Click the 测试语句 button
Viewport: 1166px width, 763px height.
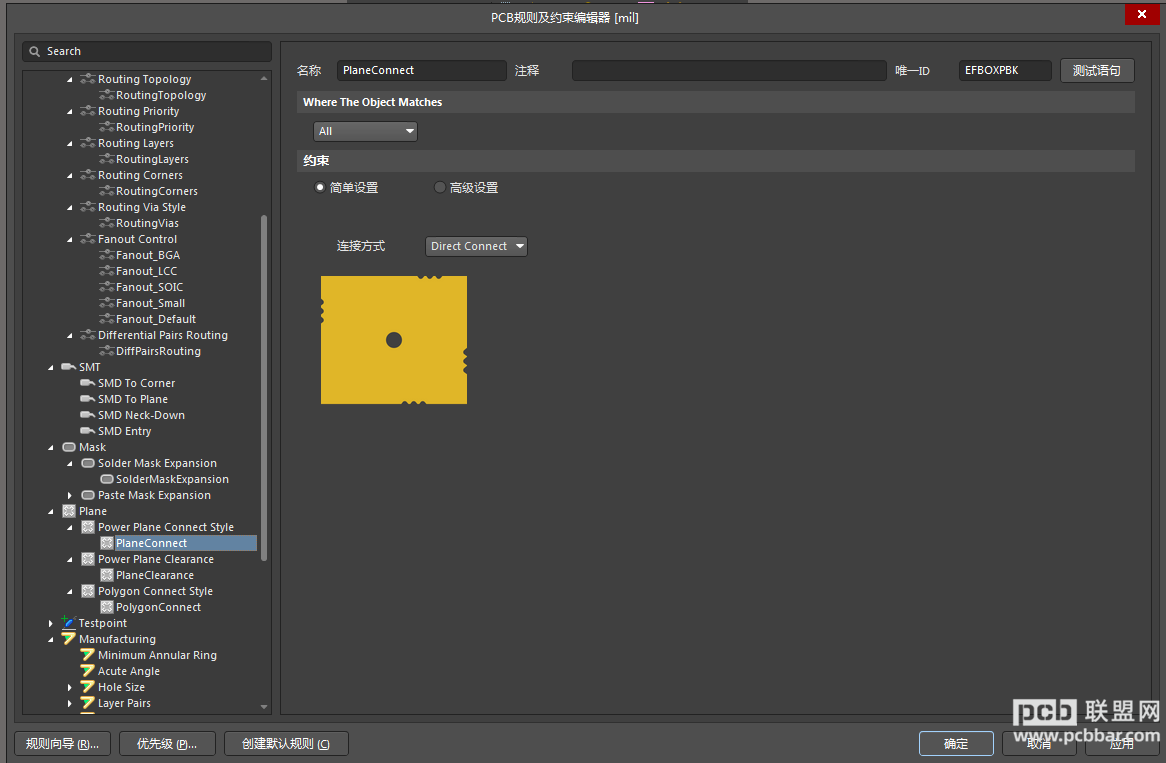(1096, 71)
